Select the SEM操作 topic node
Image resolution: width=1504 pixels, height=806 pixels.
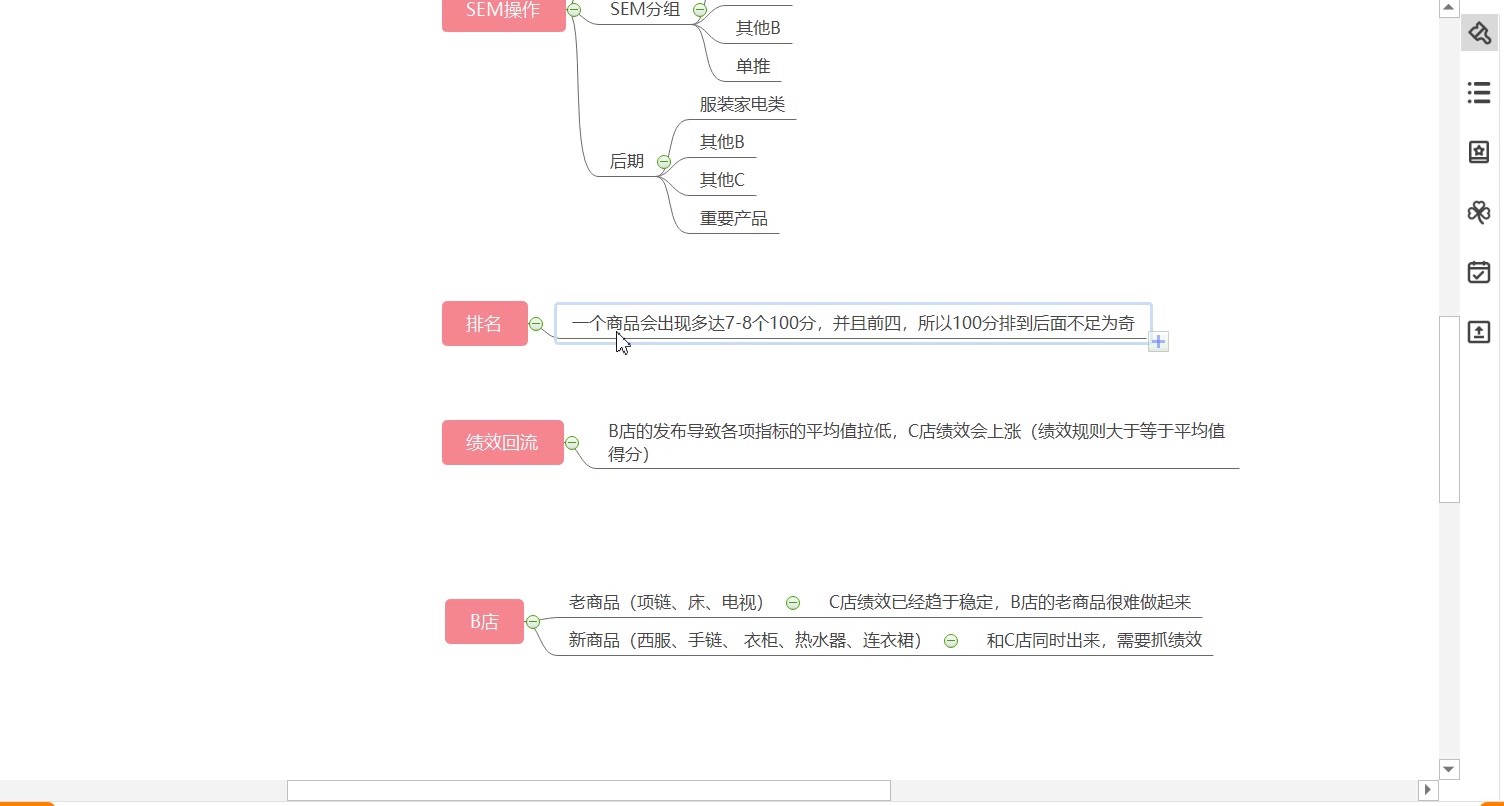click(503, 11)
